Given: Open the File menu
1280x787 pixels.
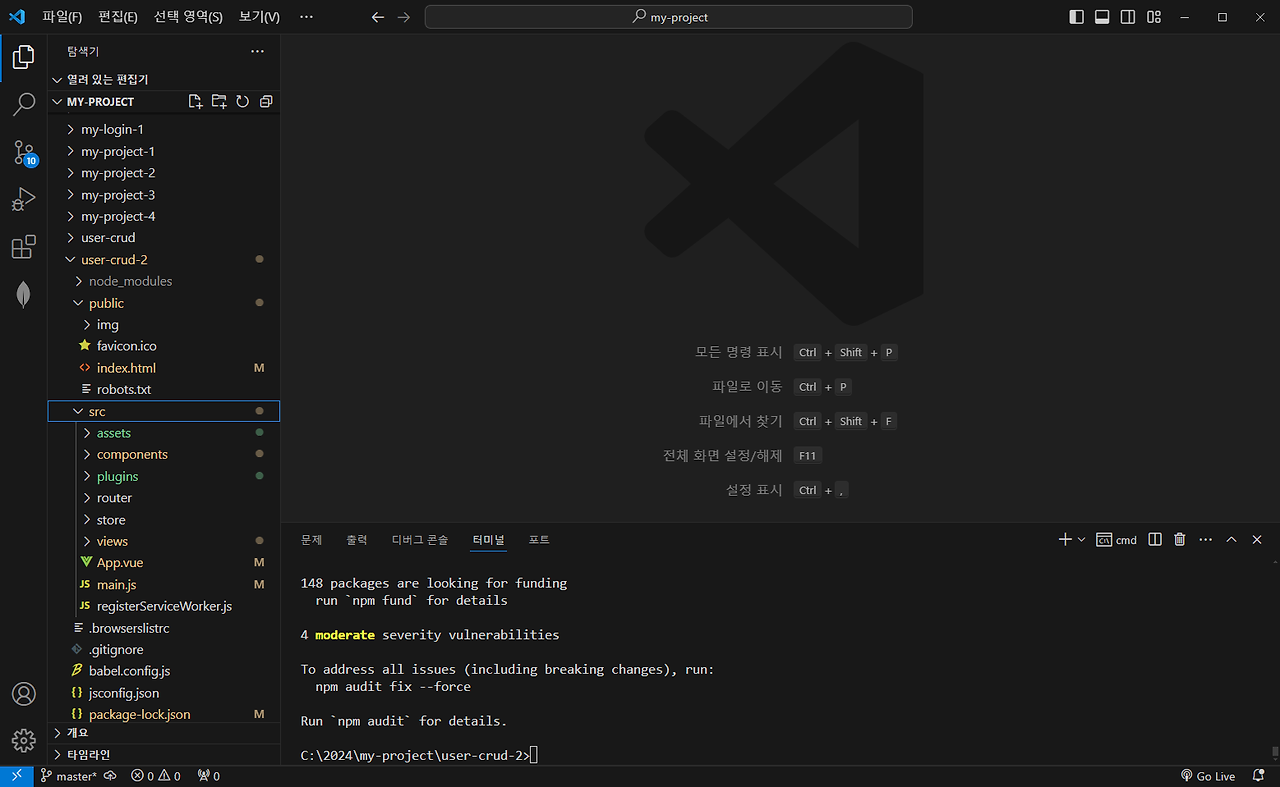Looking at the screenshot, I should 62,17.
